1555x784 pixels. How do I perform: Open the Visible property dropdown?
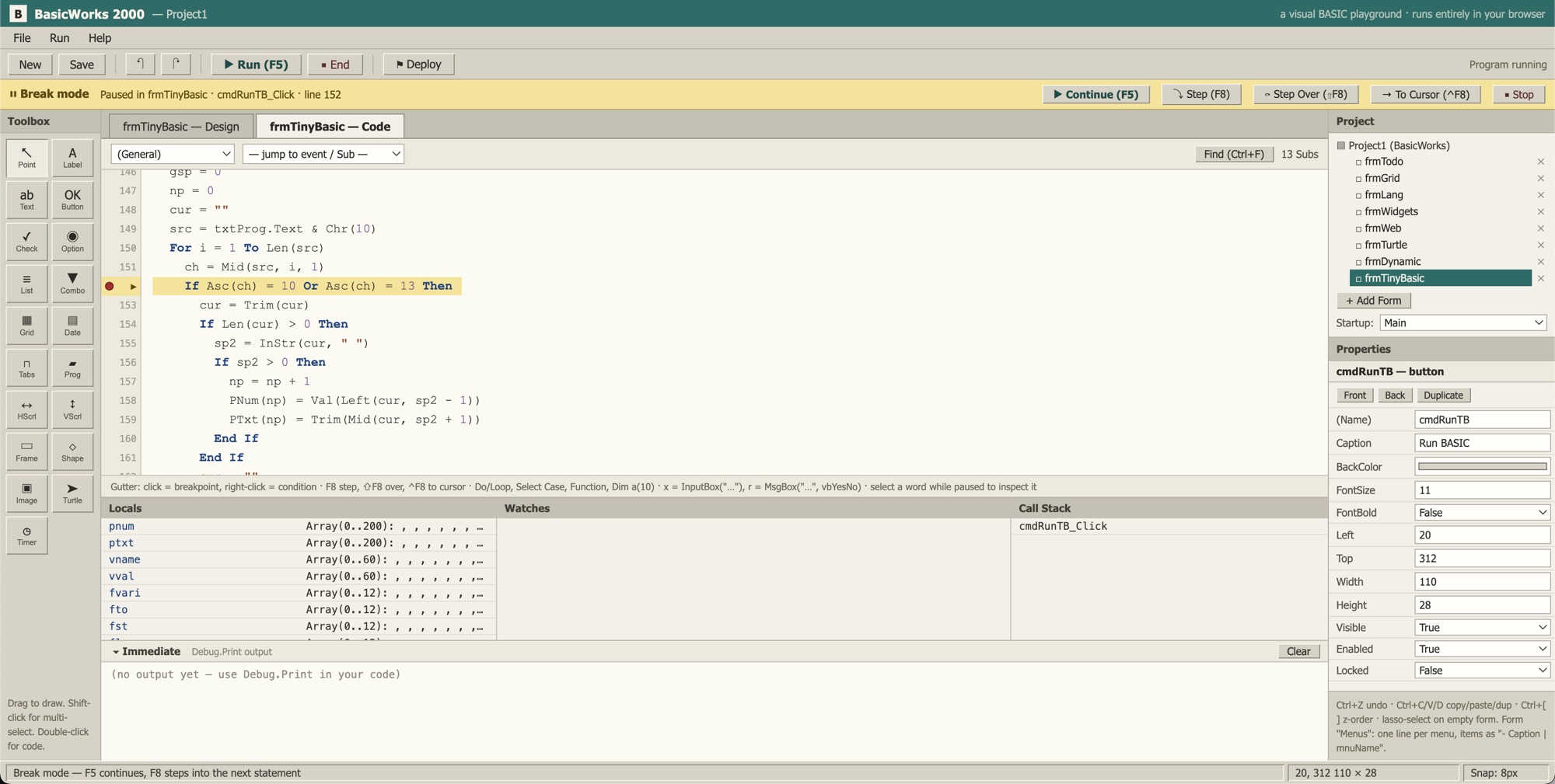click(x=1482, y=627)
